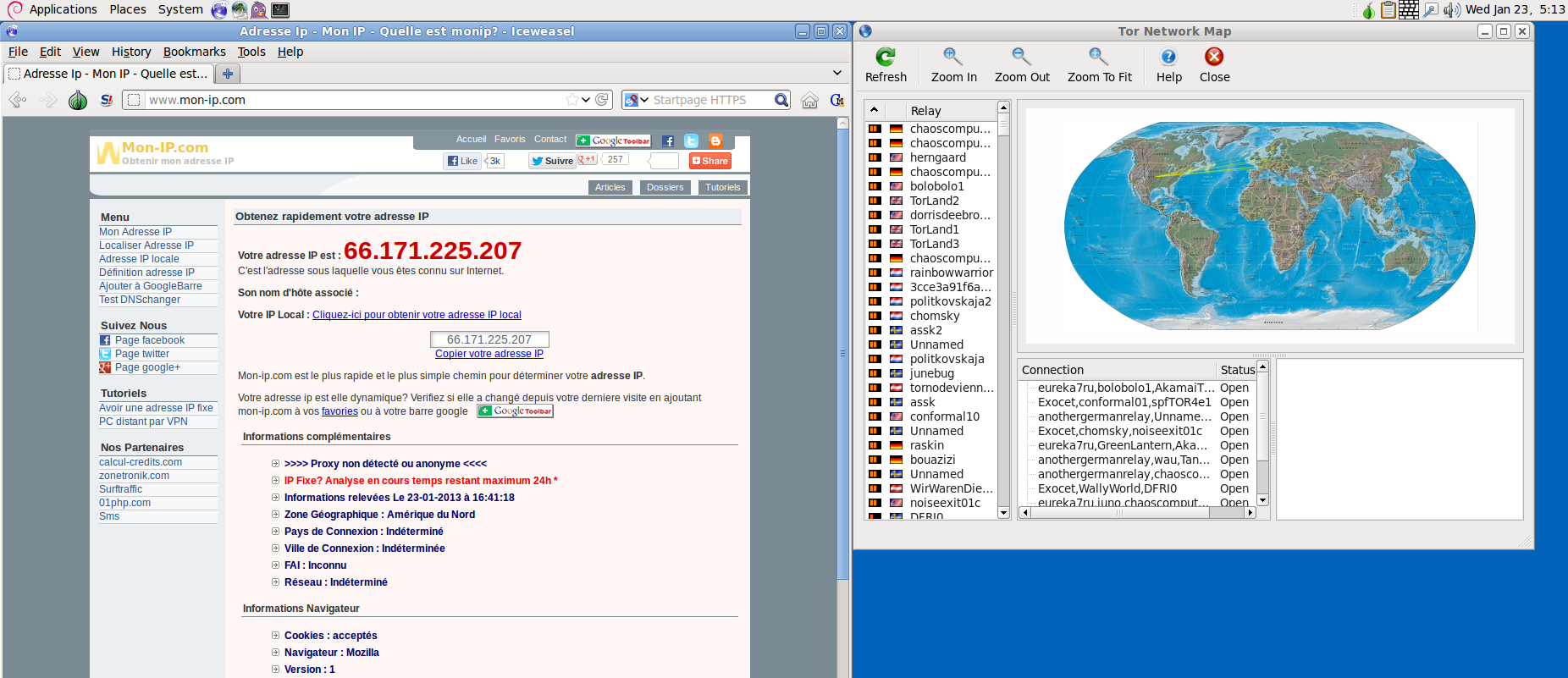This screenshot has width=1568, height=678.
Task: Open the Localiser Adresse IP link
Action: 146,245
